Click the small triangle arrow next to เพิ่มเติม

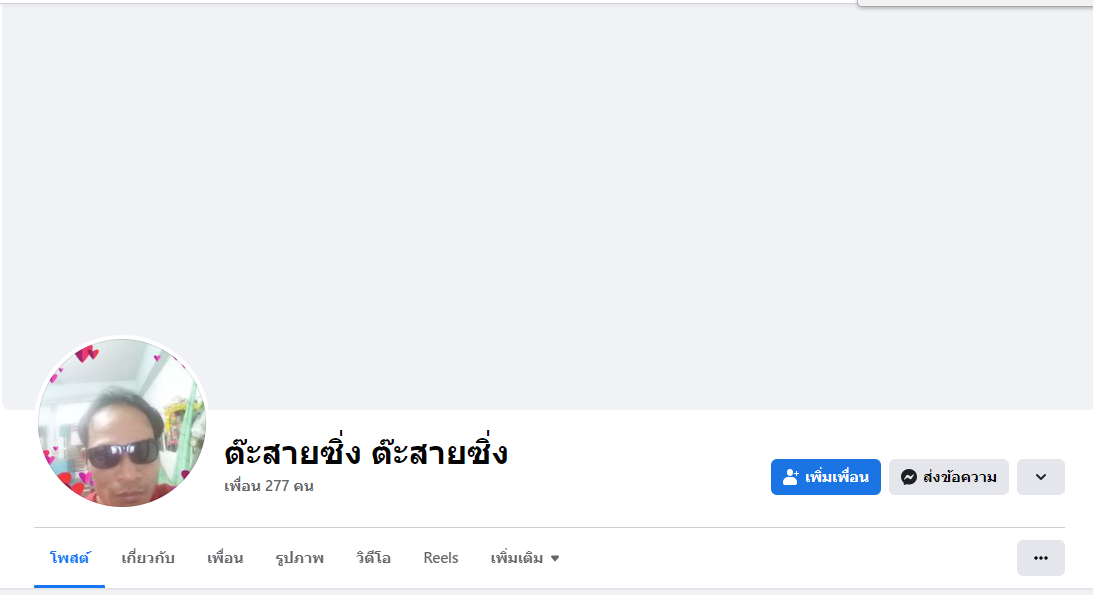[555, 558]
